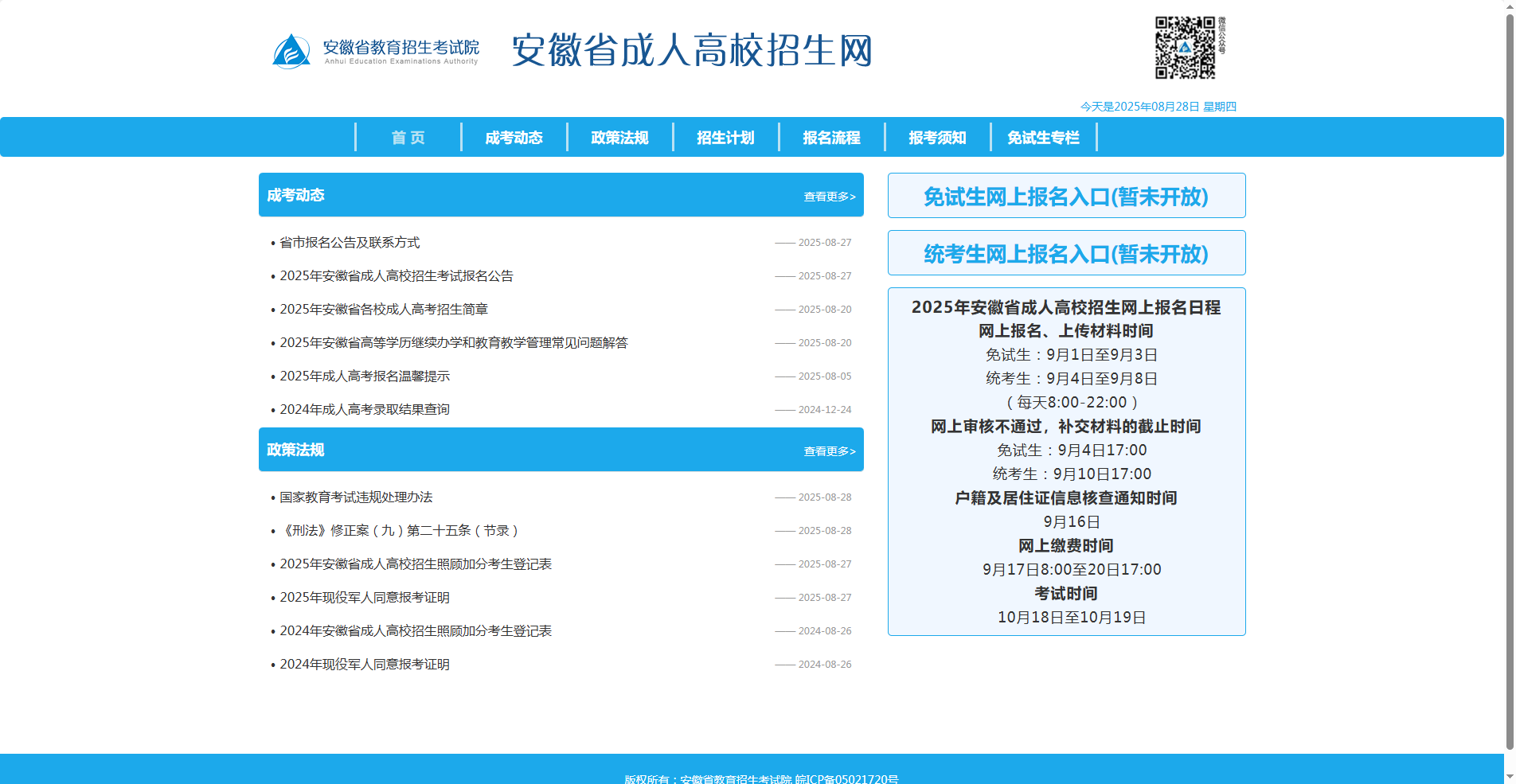Expand 查看更多 in the 成考动态 section

pyautogui.click(x=828, y=195)
